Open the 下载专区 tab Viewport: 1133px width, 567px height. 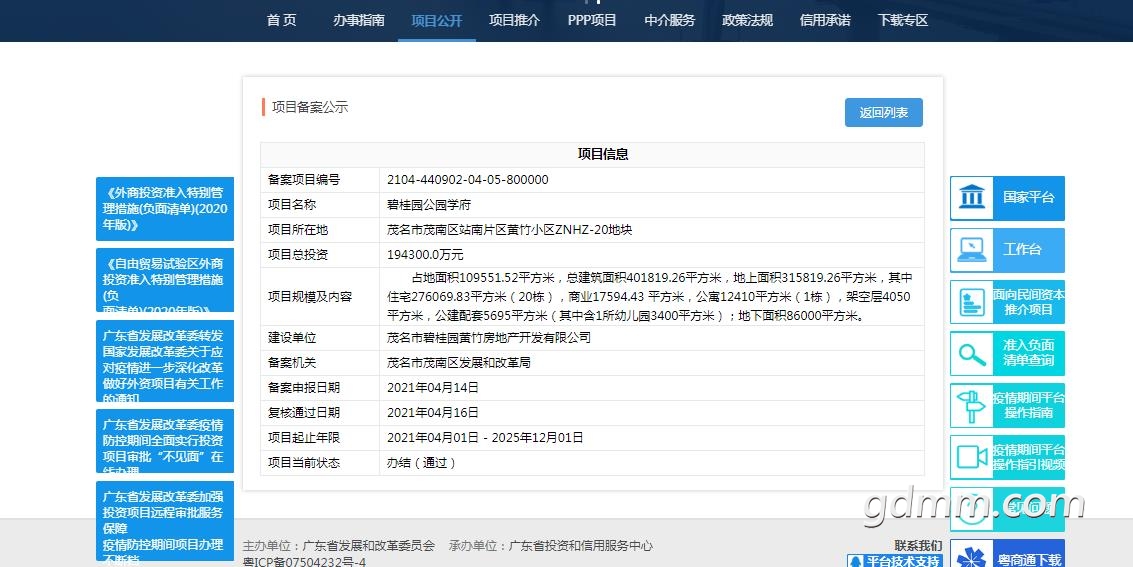click(902, 20)
